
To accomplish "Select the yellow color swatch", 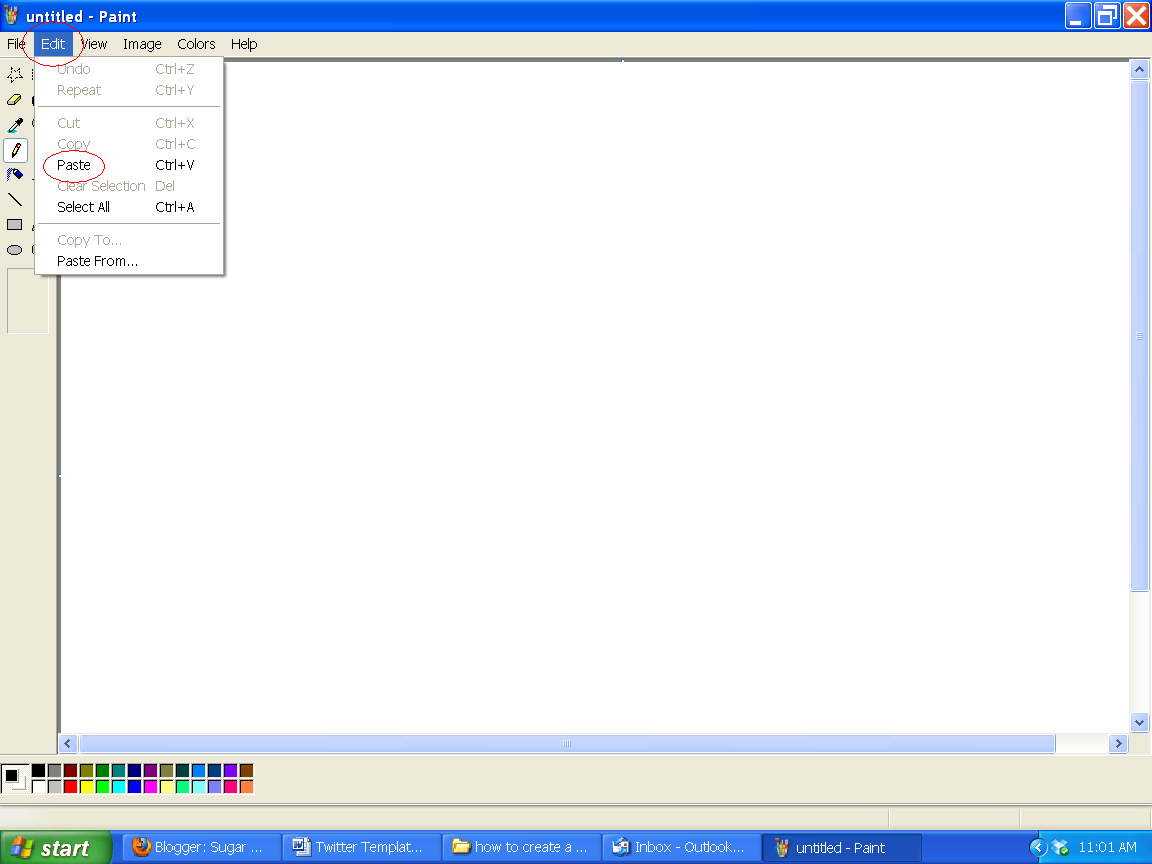I will tap(87, 786).
